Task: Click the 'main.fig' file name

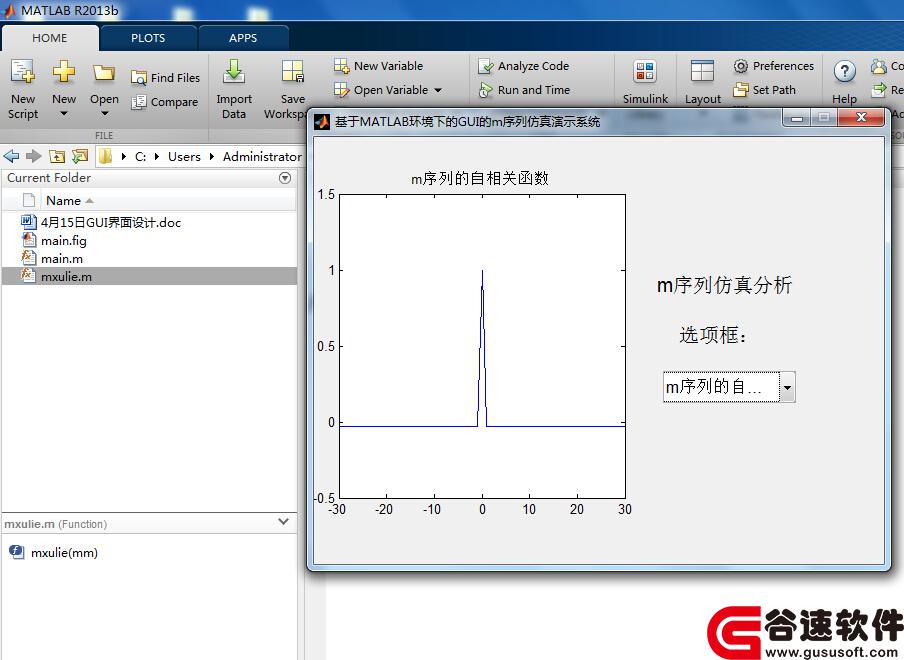Action: point(64,240)
